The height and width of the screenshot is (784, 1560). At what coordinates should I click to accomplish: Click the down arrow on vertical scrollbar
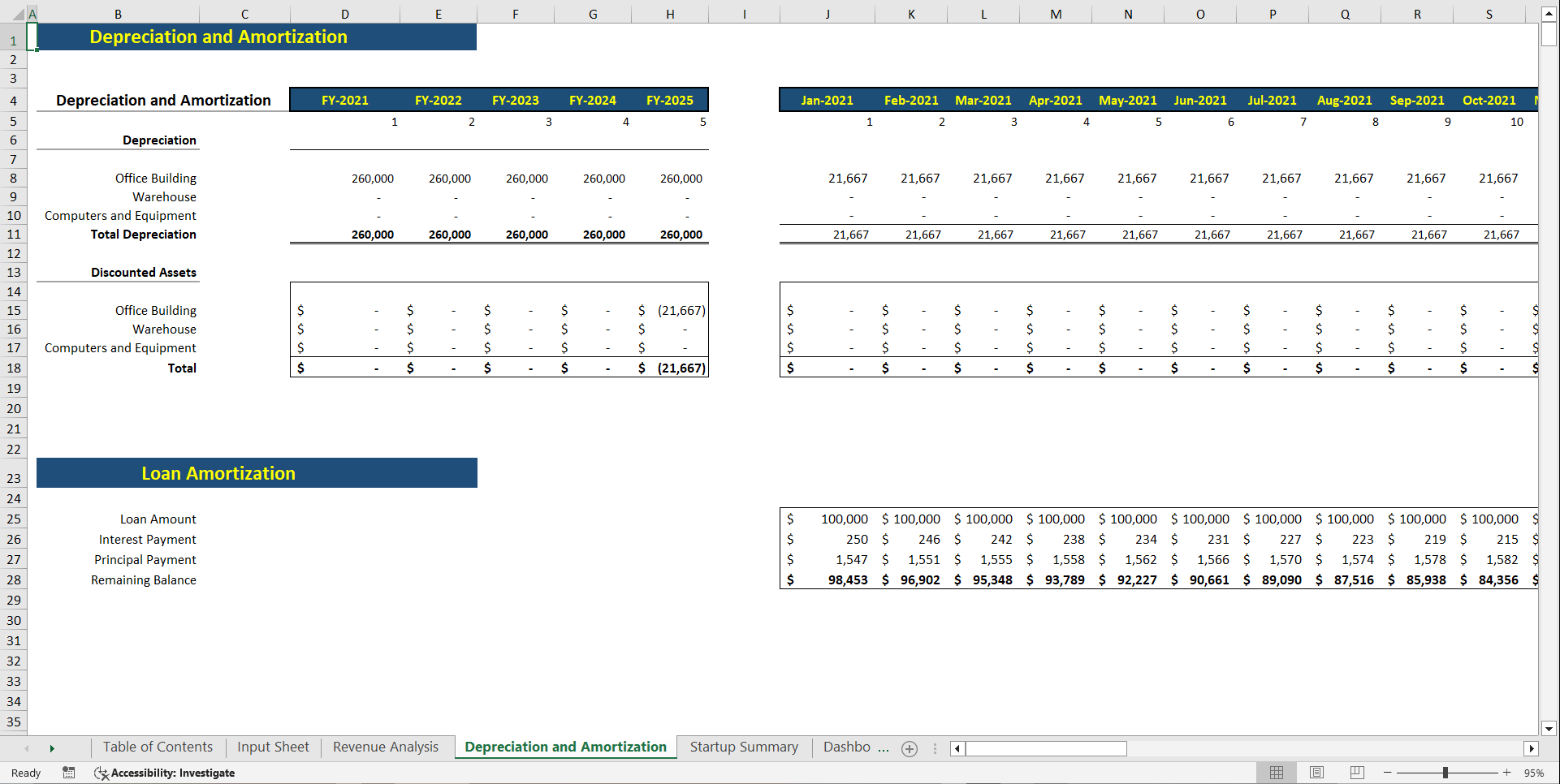(1549, 729)
